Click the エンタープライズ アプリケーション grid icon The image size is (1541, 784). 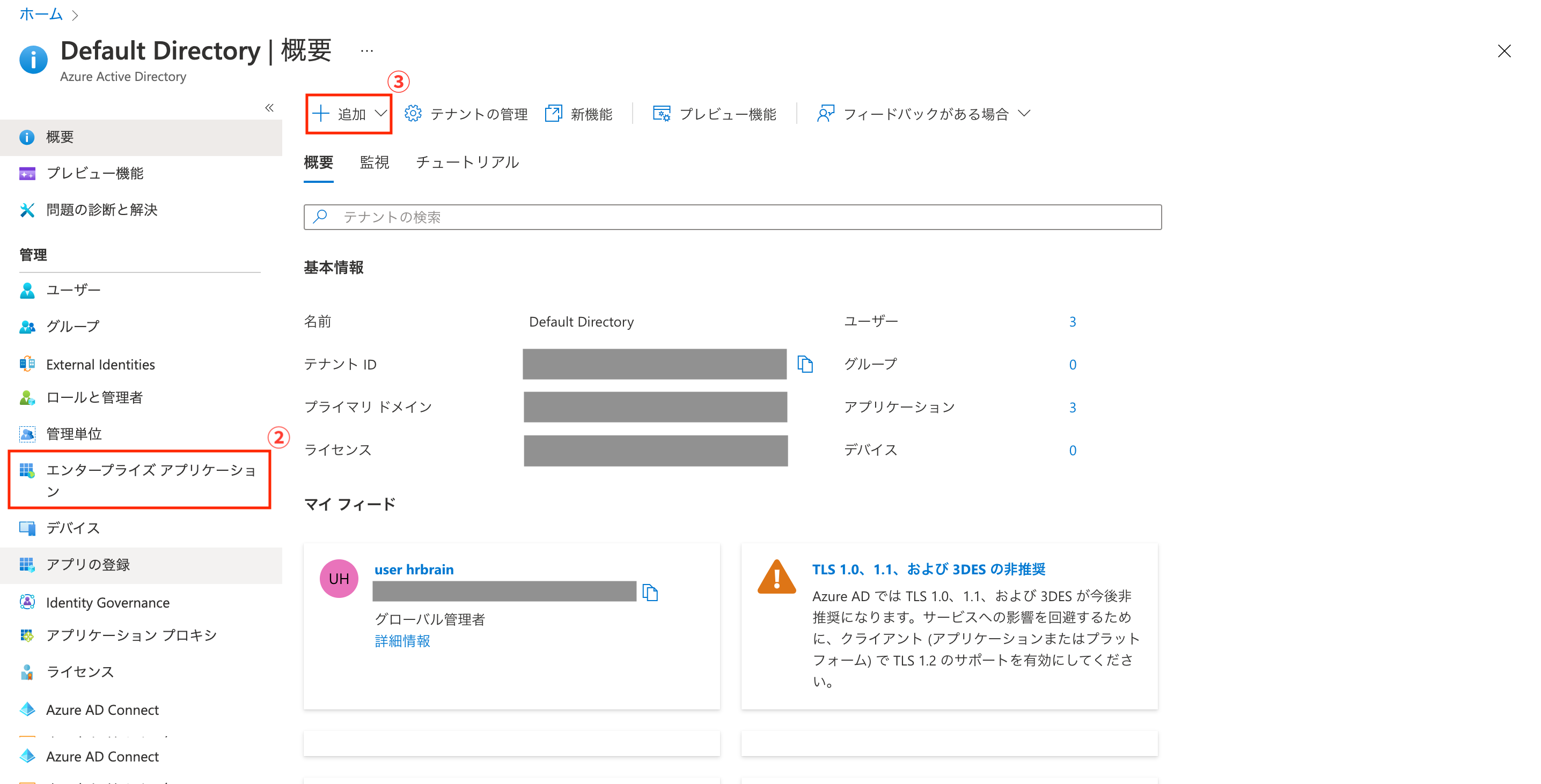point(27,471)
